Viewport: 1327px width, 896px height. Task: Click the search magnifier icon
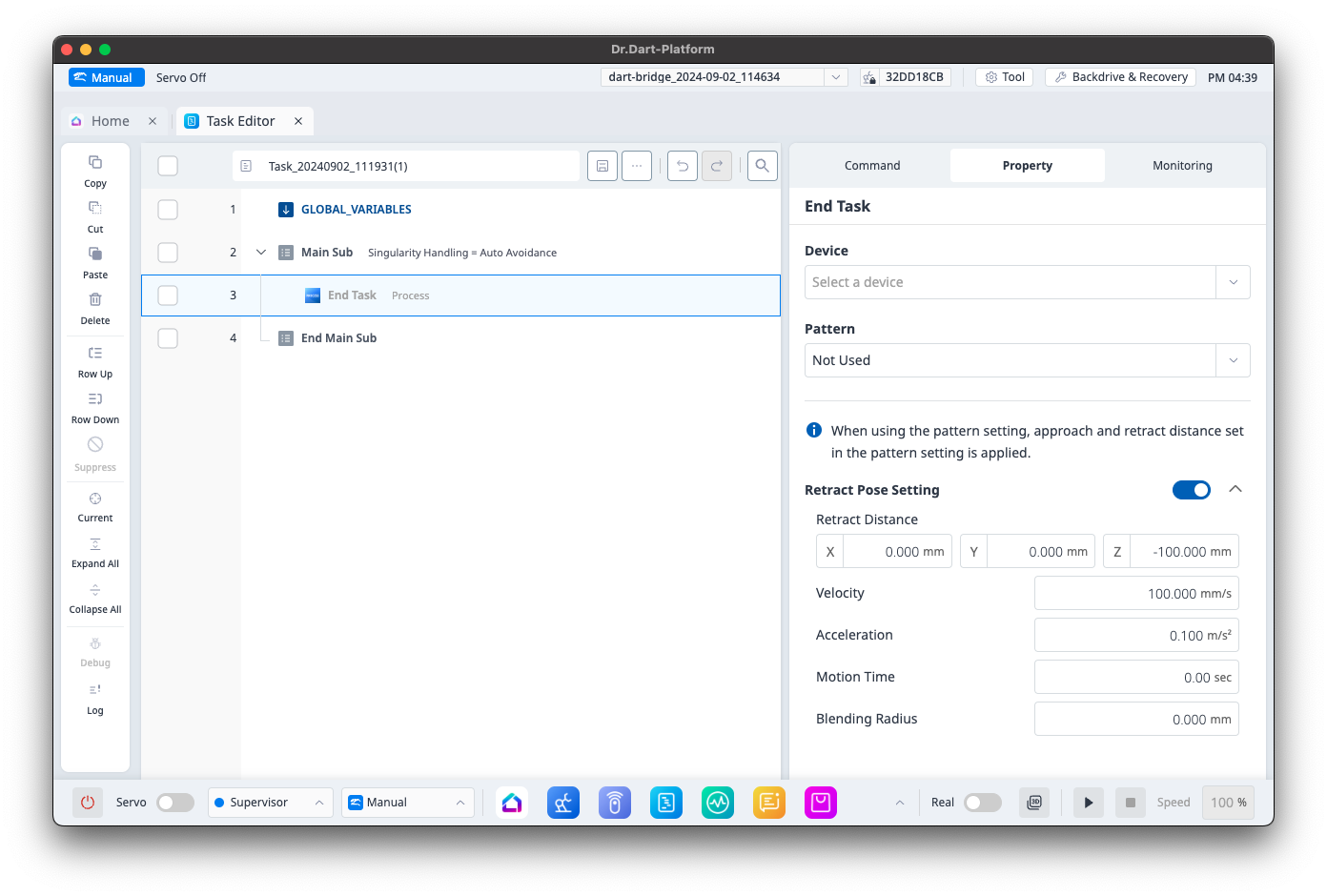point(762,166)
